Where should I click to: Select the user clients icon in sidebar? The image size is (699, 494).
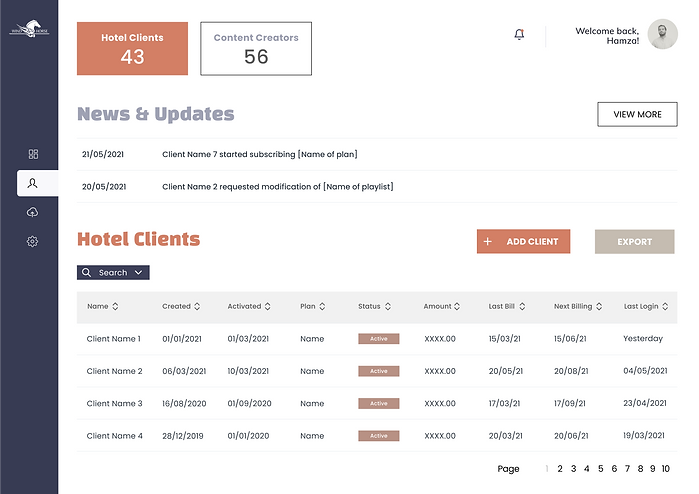coord(33,183)
